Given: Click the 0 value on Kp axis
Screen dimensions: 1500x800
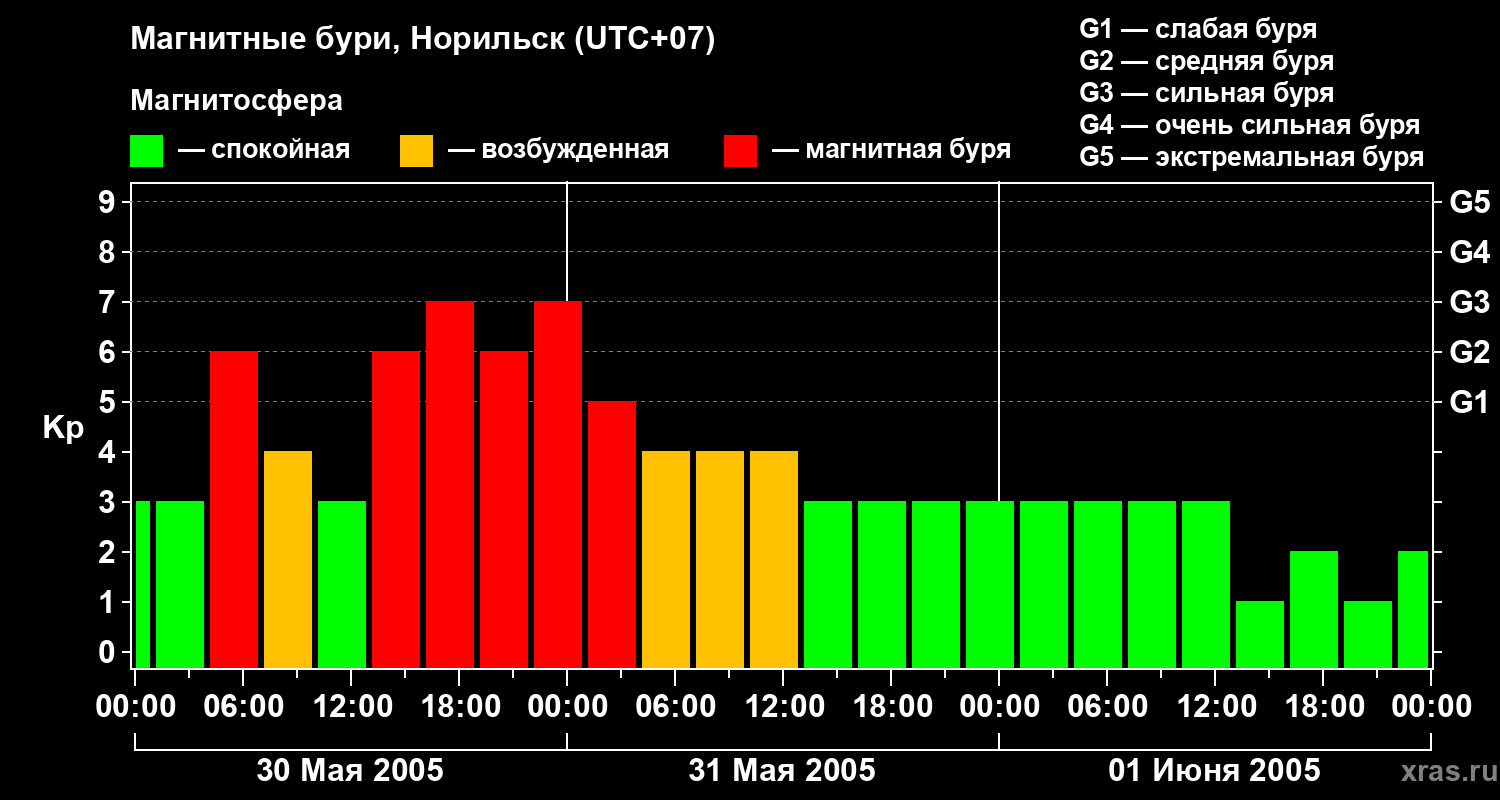Looking at the screenshot, I should (109, 653).
